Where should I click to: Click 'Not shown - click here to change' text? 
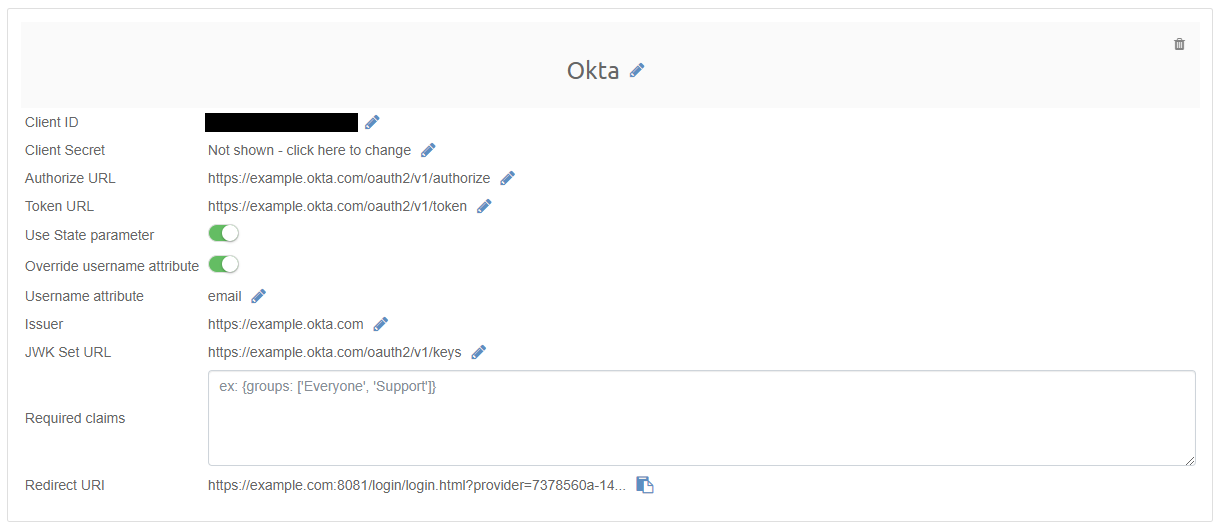pos(309,150)
